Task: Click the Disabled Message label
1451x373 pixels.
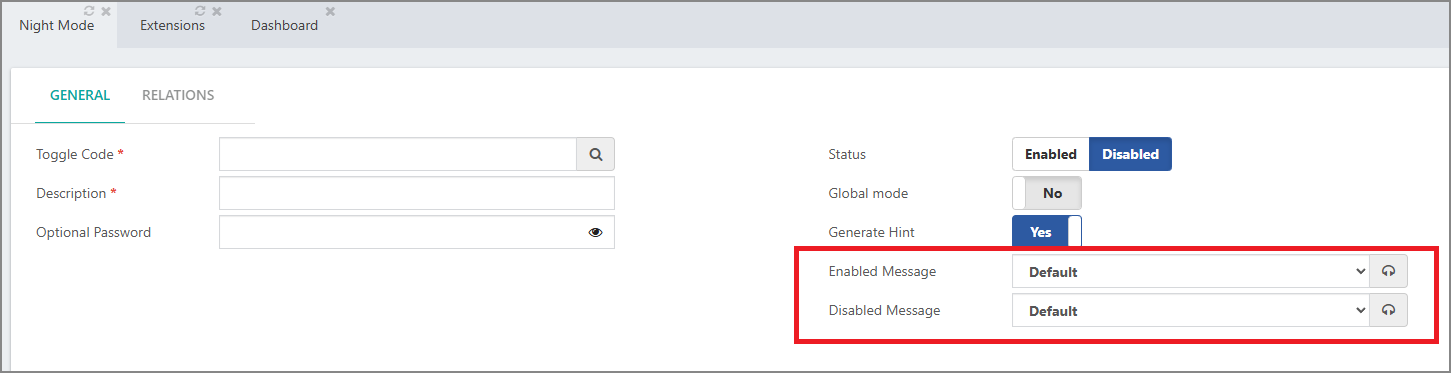Action: (885, 310)
